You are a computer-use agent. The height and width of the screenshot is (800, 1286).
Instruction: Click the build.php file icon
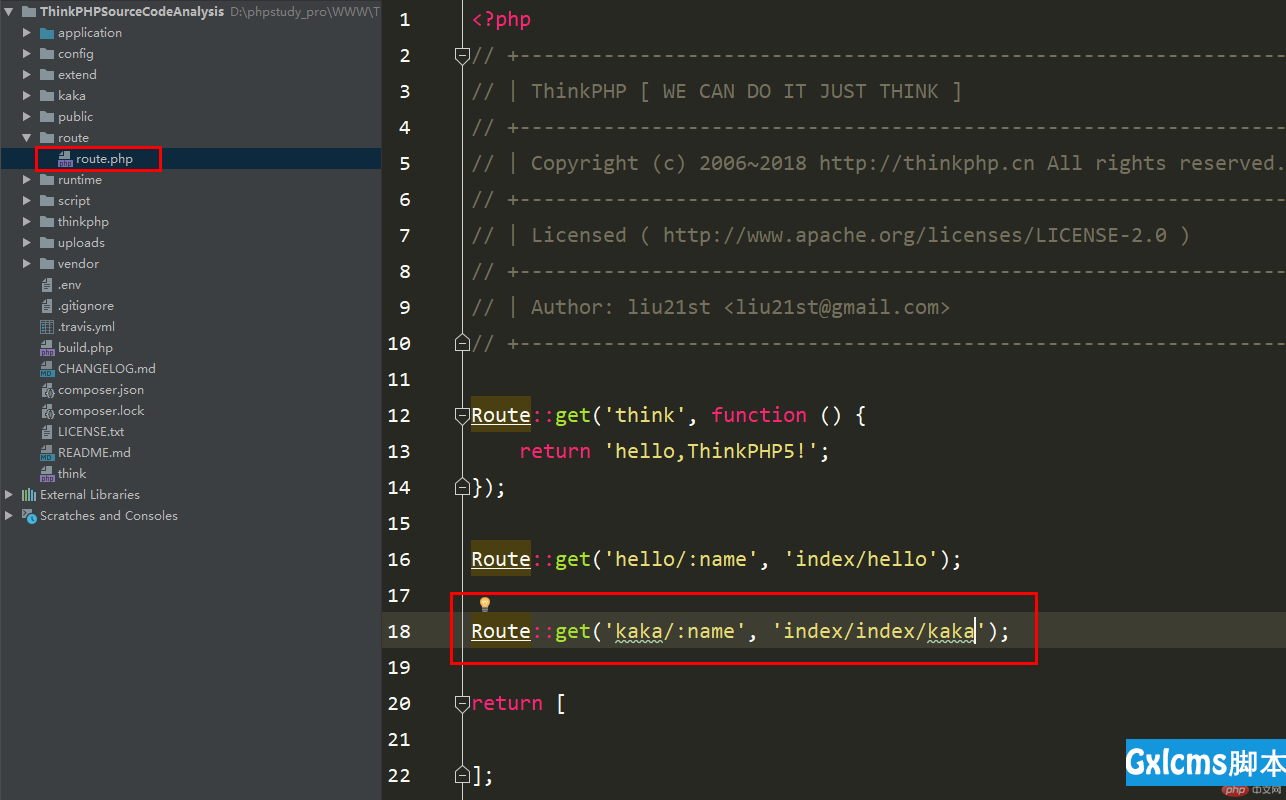click(x=47, y=348)
